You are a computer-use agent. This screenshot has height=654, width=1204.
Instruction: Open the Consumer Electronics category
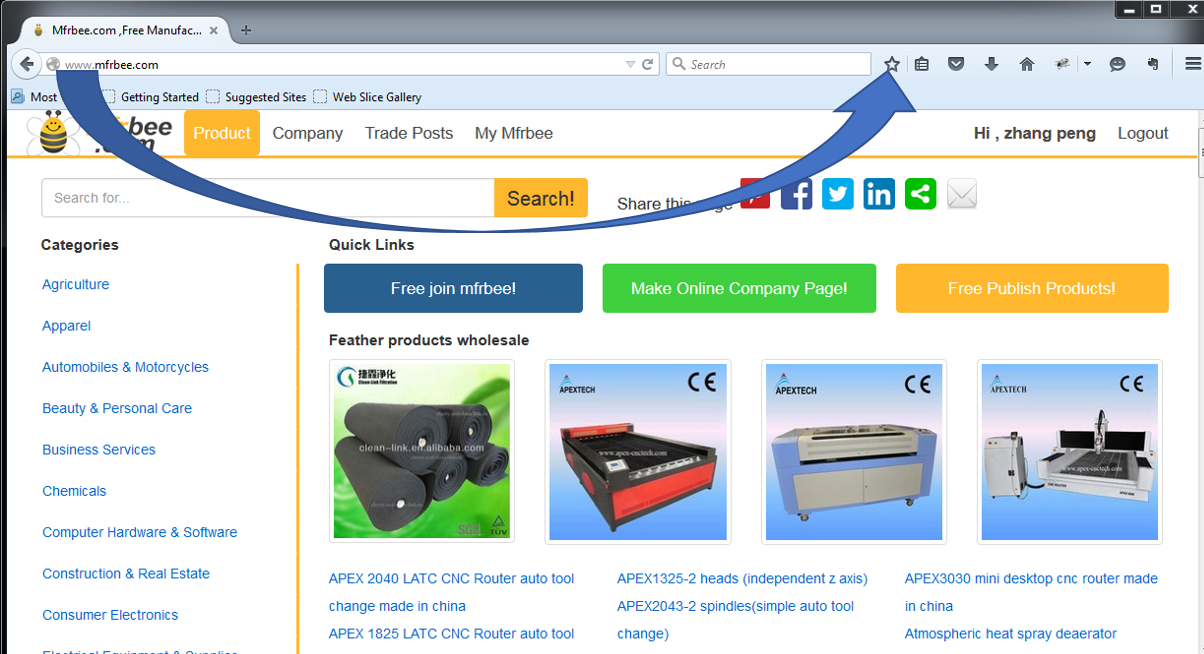[x=110, y=615]
